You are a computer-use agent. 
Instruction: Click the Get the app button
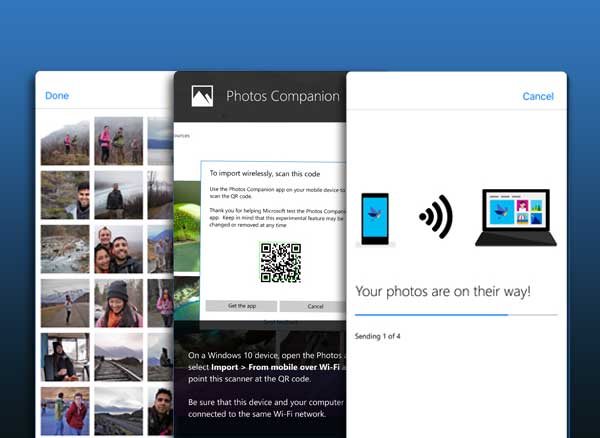[x=241, y=306]
